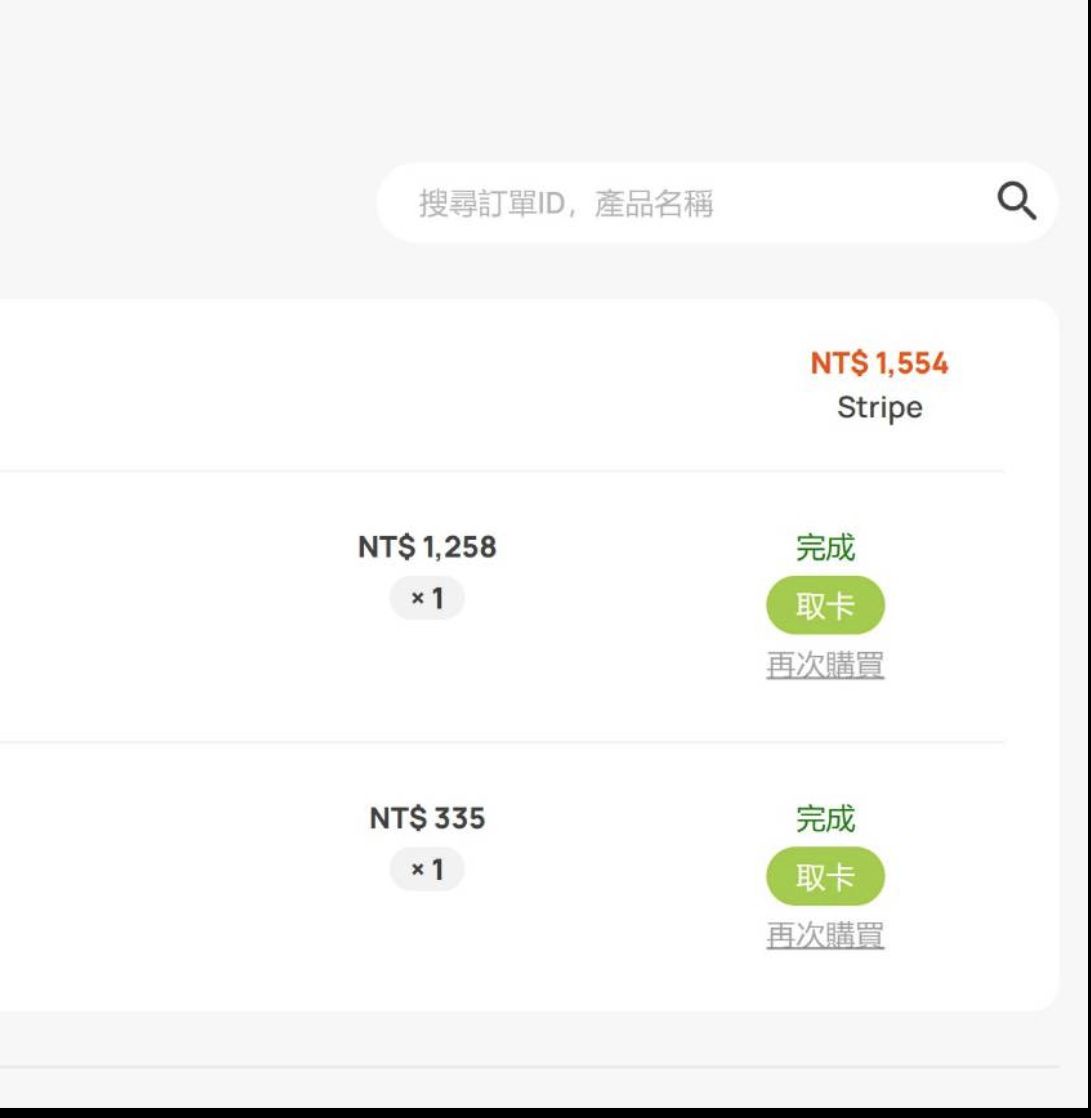This screenshot has width=1091, height=1118.
Task: Click the ×1 quantity badge under NT$ 1,258
Action: pos(427,599)
